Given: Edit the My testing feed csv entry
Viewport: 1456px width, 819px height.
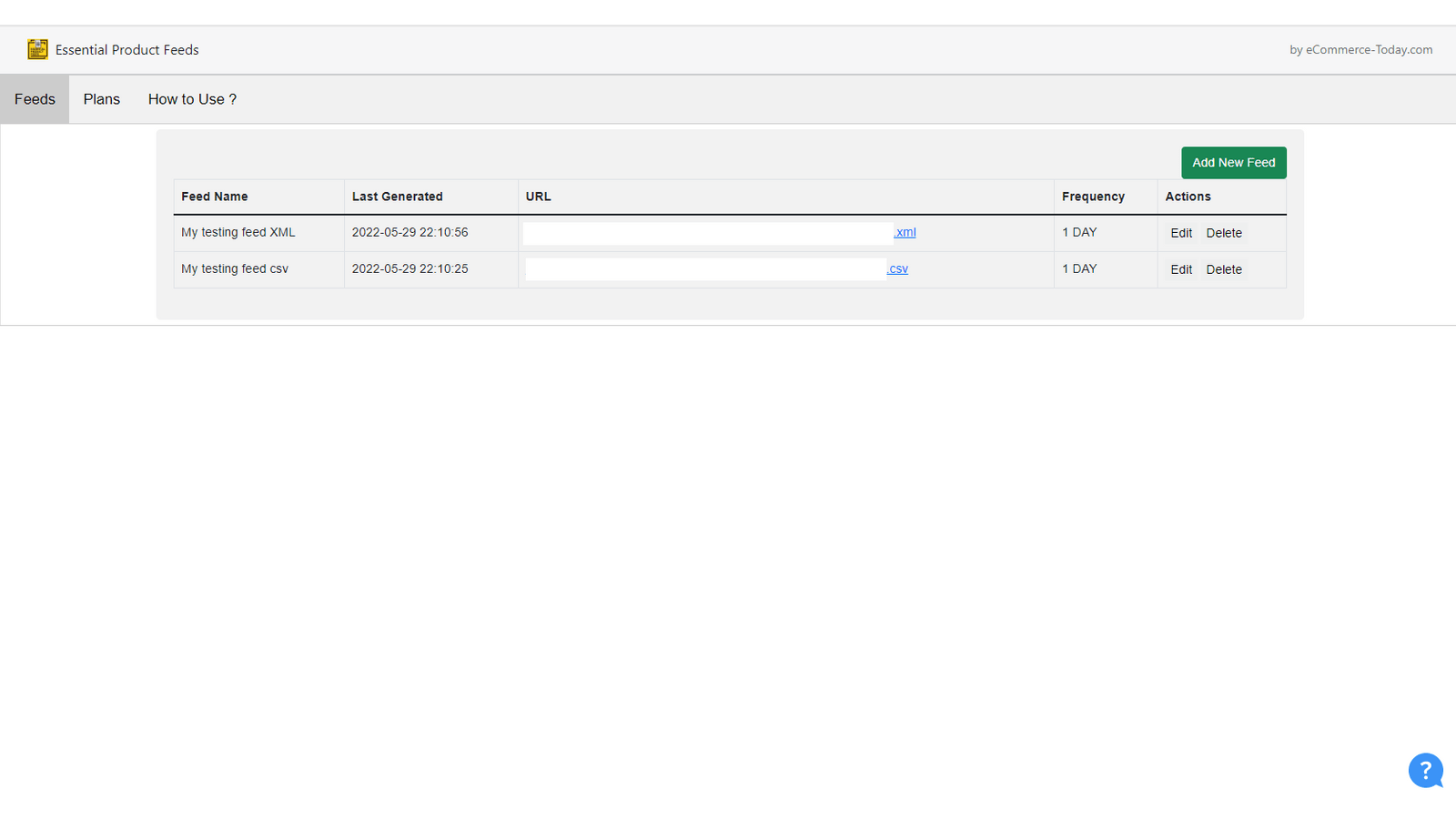Looking at the screenshot, I should point(1180,269).
